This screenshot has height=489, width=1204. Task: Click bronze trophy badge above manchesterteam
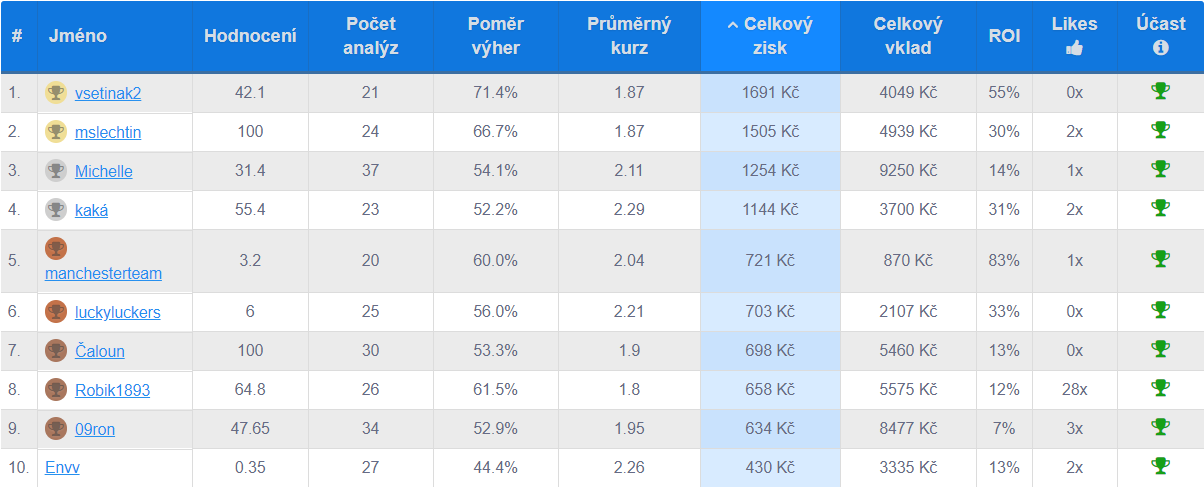coord(56,248)
